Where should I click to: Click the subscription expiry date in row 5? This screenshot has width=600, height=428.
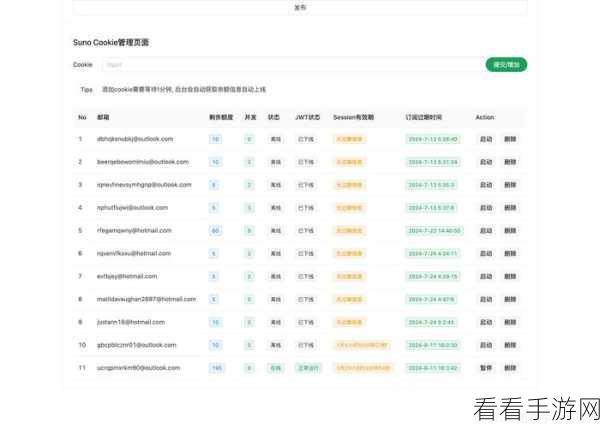[x=434, y=231]
